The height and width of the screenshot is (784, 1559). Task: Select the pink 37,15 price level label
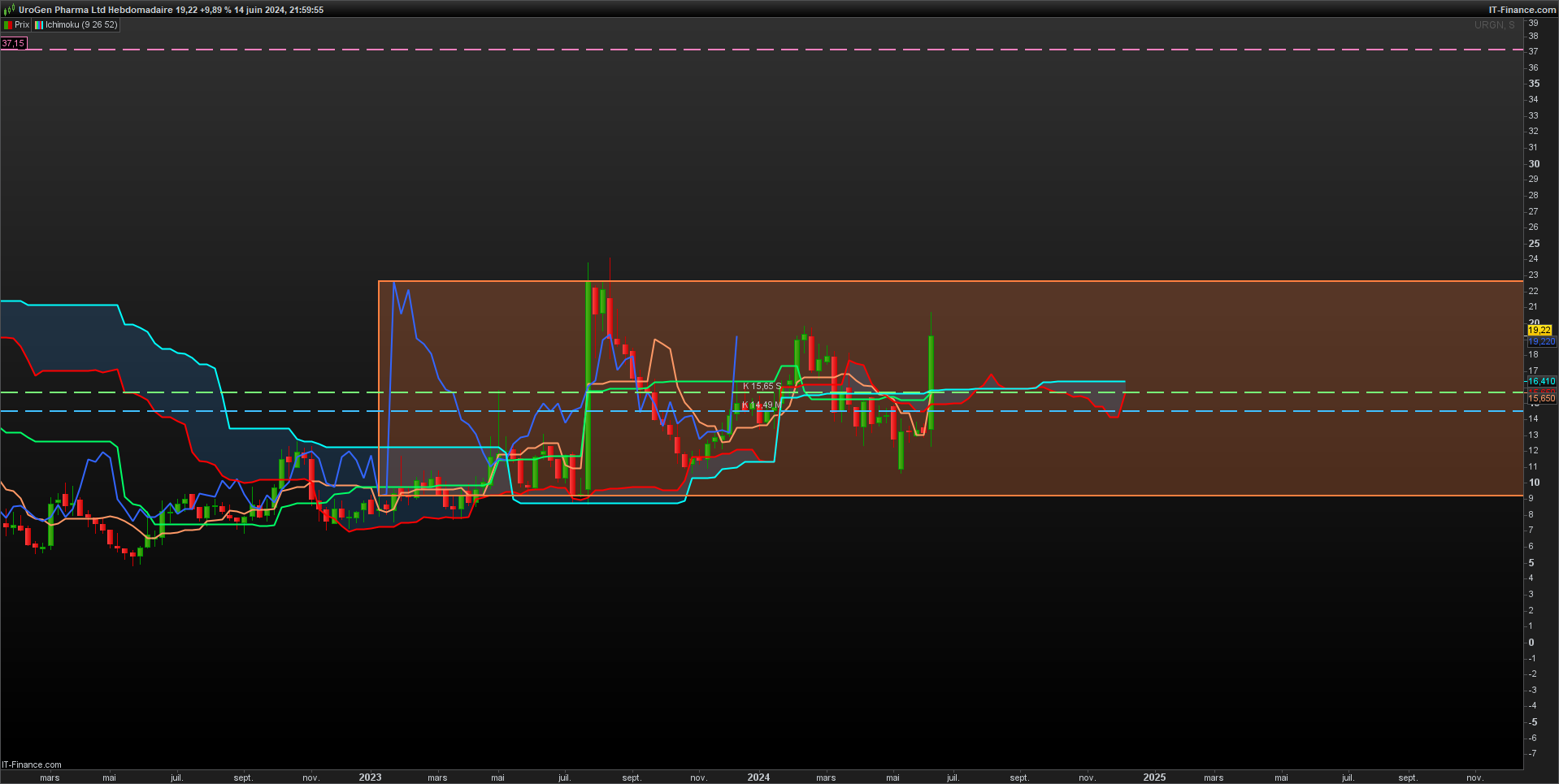13,43
